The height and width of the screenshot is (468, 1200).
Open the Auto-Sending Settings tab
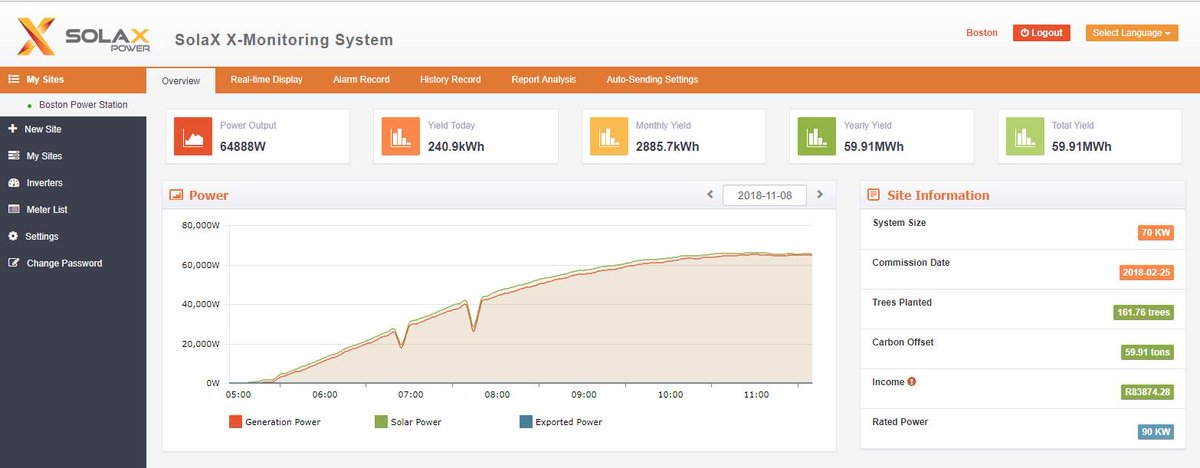[652, 79]
